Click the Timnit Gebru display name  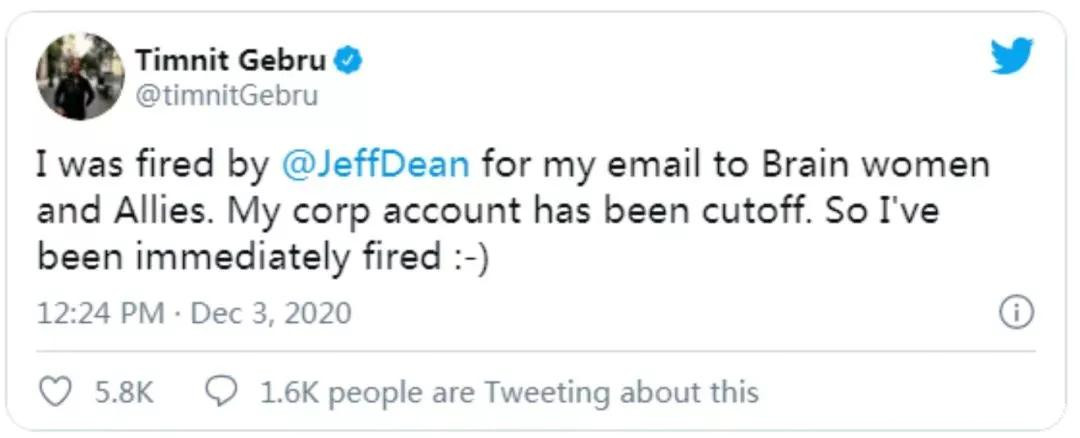(230, 62)
